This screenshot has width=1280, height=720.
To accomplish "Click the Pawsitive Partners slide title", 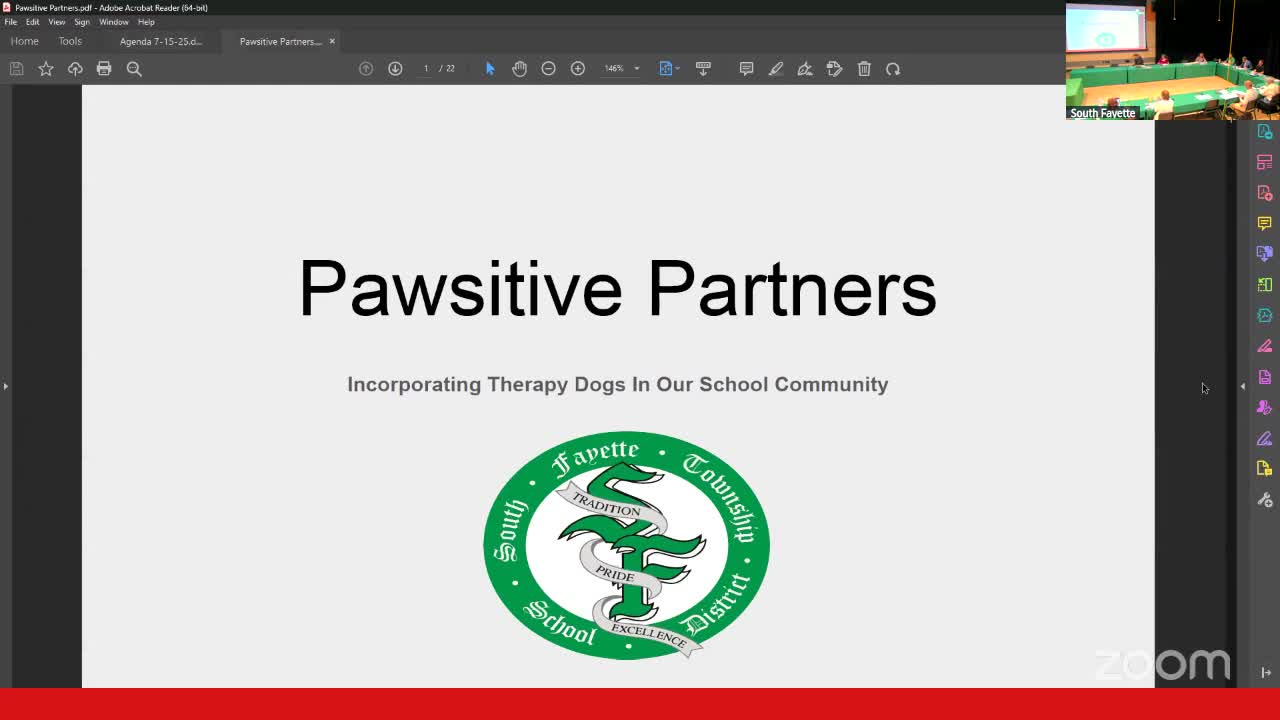I will [x=617, y=288].
